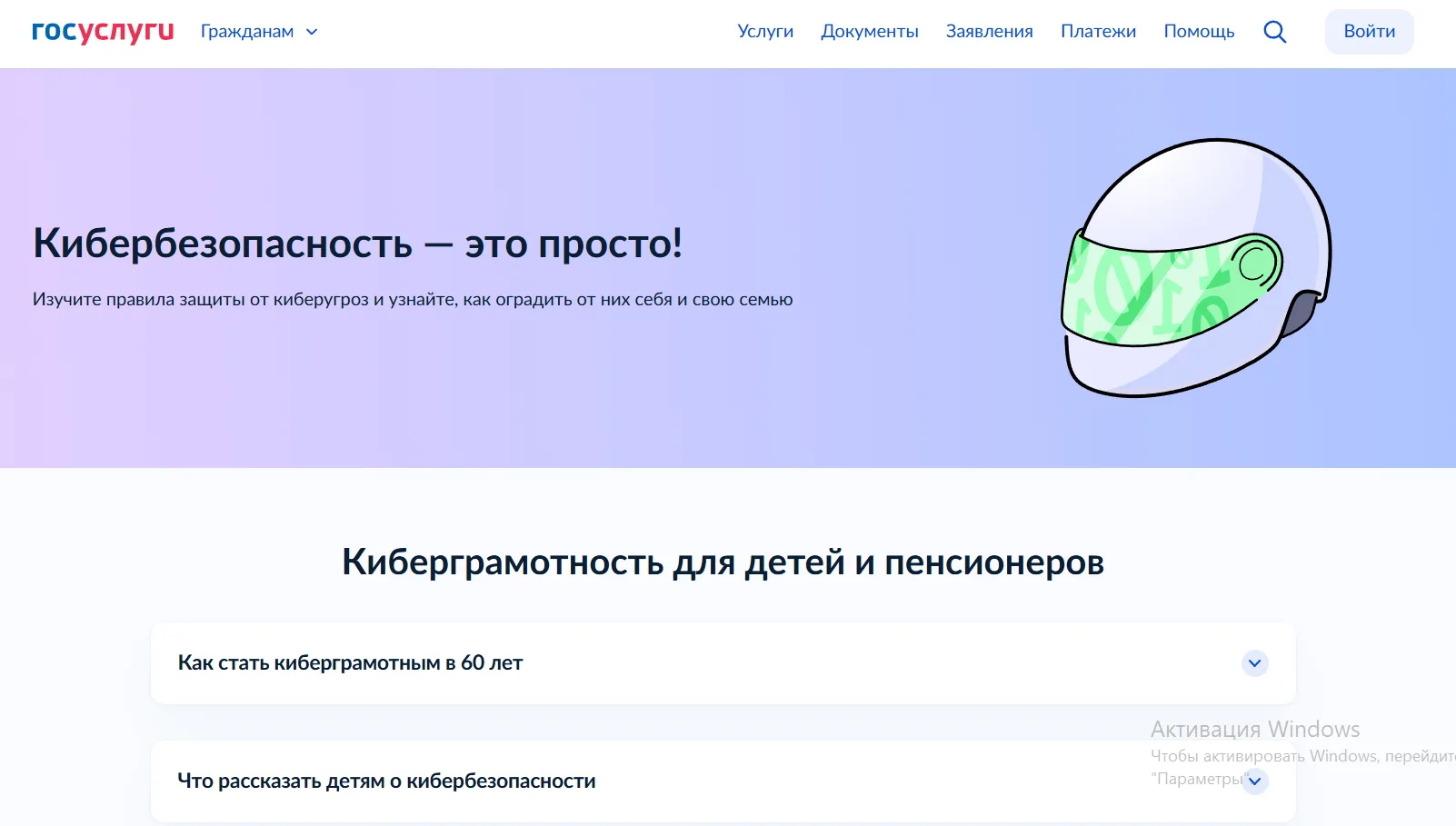Screen dimensions: 1456x826
Task: Click the cyber helmet illustration
Action: click(1196, 268)
